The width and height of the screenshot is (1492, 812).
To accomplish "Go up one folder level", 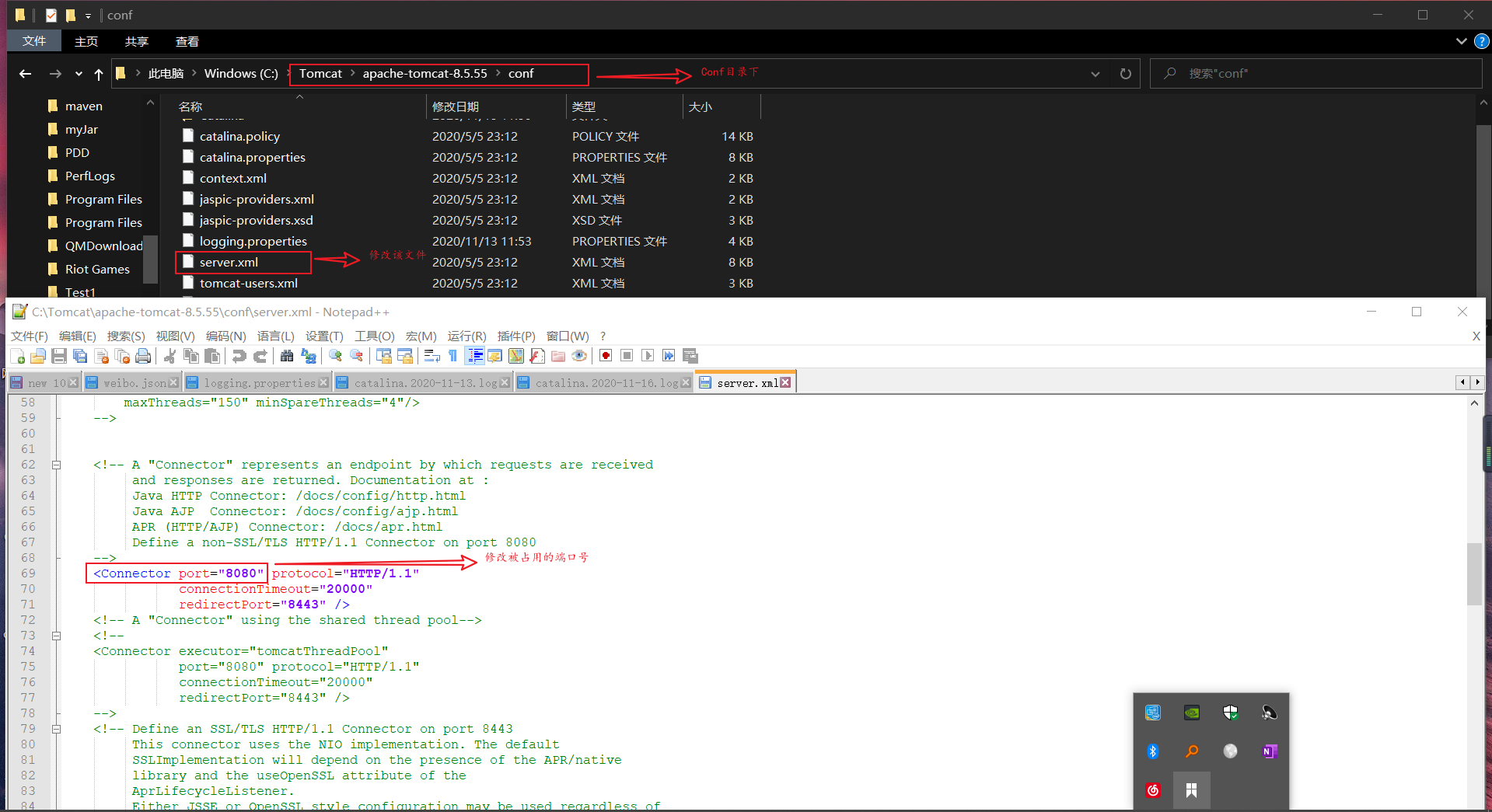I will [x=99, y=74].
